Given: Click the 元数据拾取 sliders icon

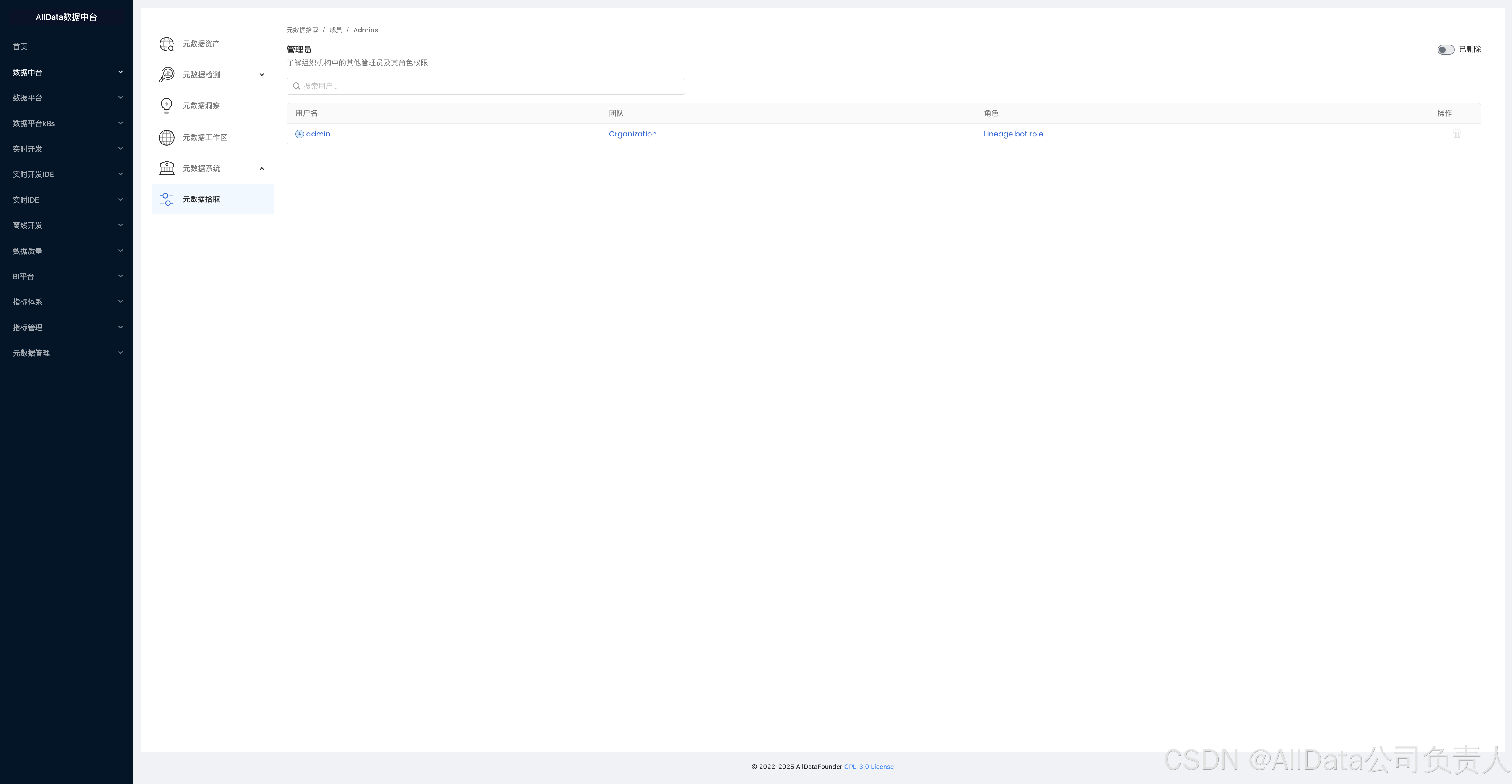Looking at the screenshot, I should (167, 199).
